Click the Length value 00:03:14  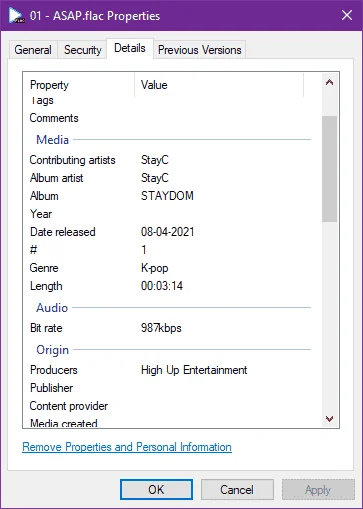[162, 286]
